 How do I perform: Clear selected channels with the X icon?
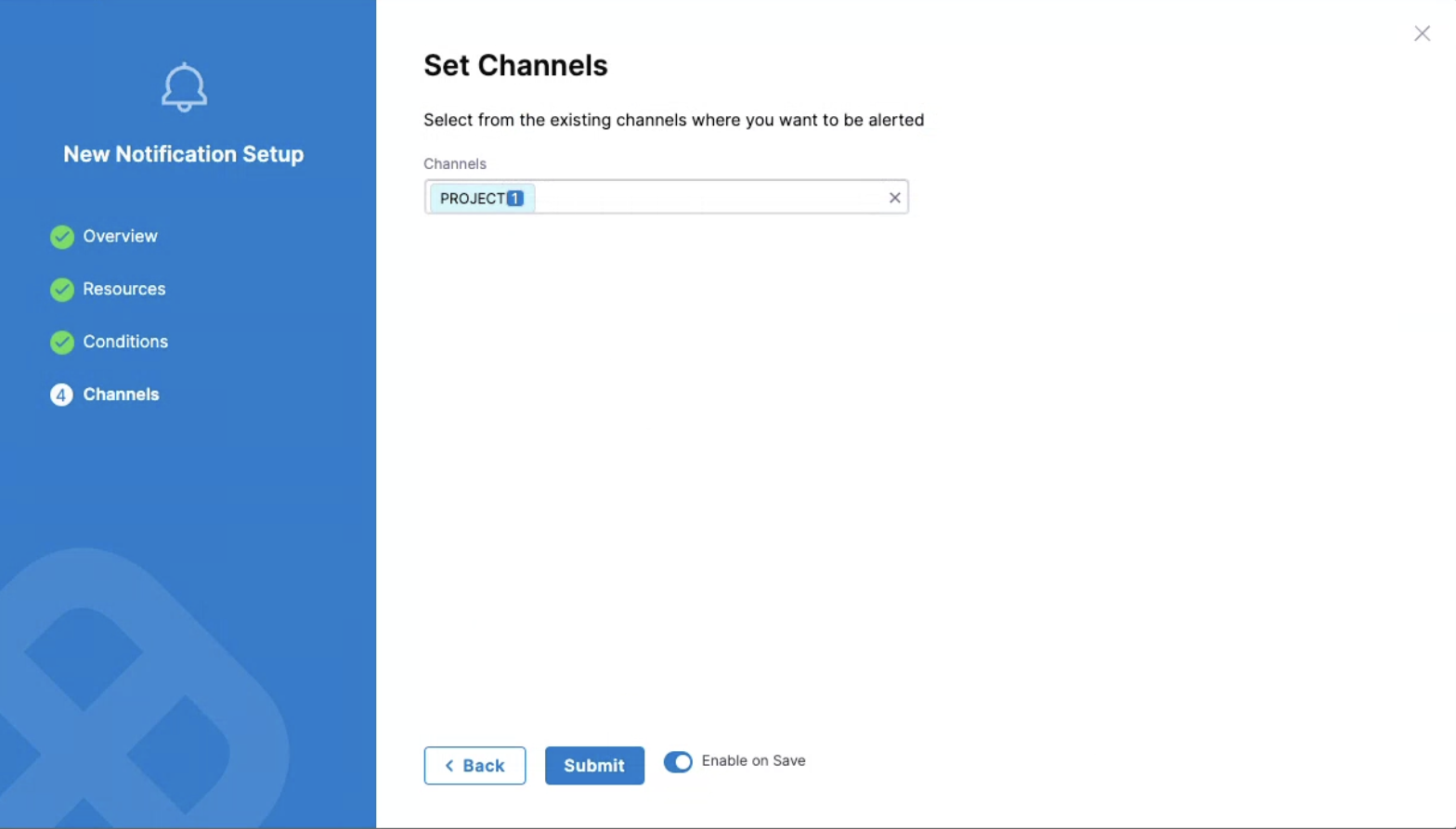(894, 198)
